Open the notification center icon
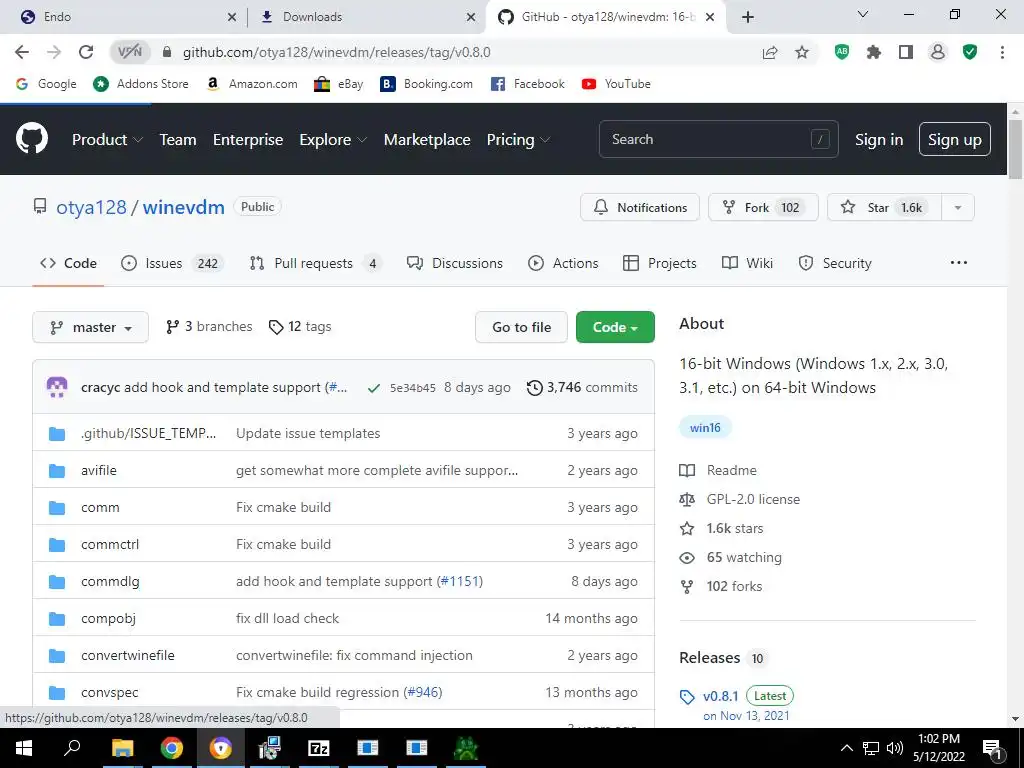This screenshot has height=768, width=1024. click(992, 748)
